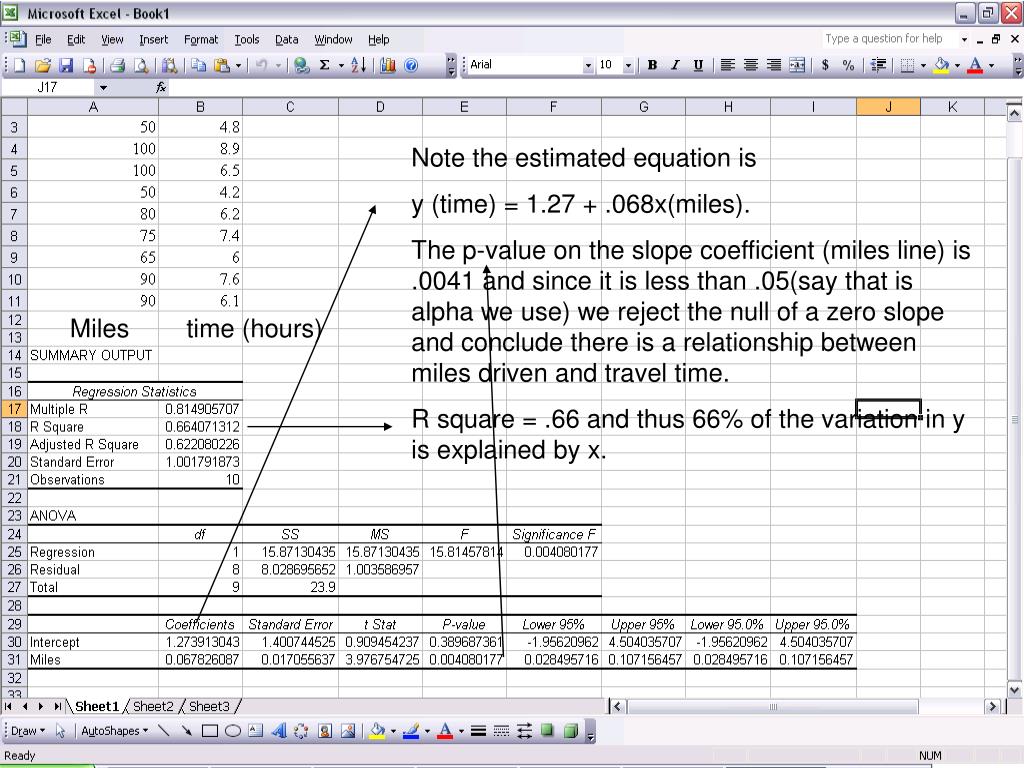Click the AutoSum sigma icon
Viewport: 1024px width, 768px height.
(325, 65)
